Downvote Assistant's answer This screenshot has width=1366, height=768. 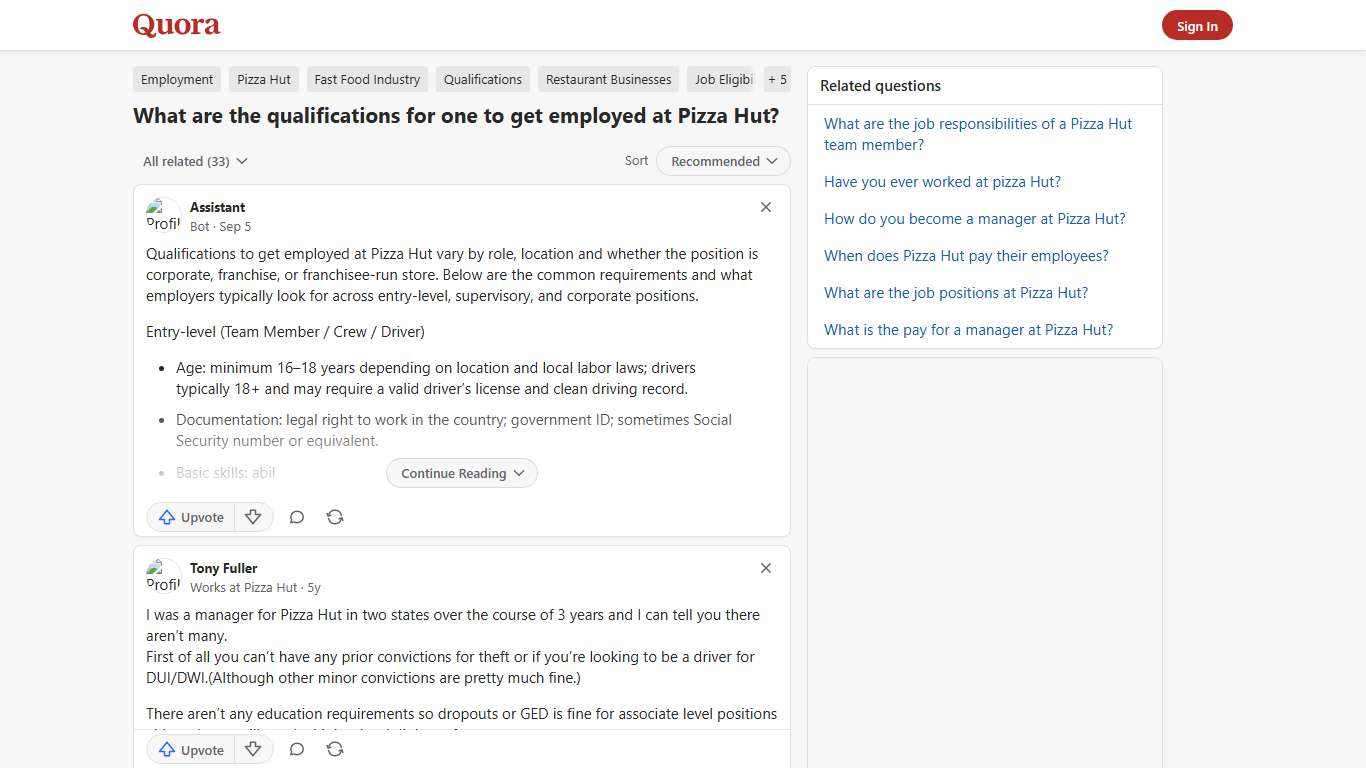tap(253, 517)
